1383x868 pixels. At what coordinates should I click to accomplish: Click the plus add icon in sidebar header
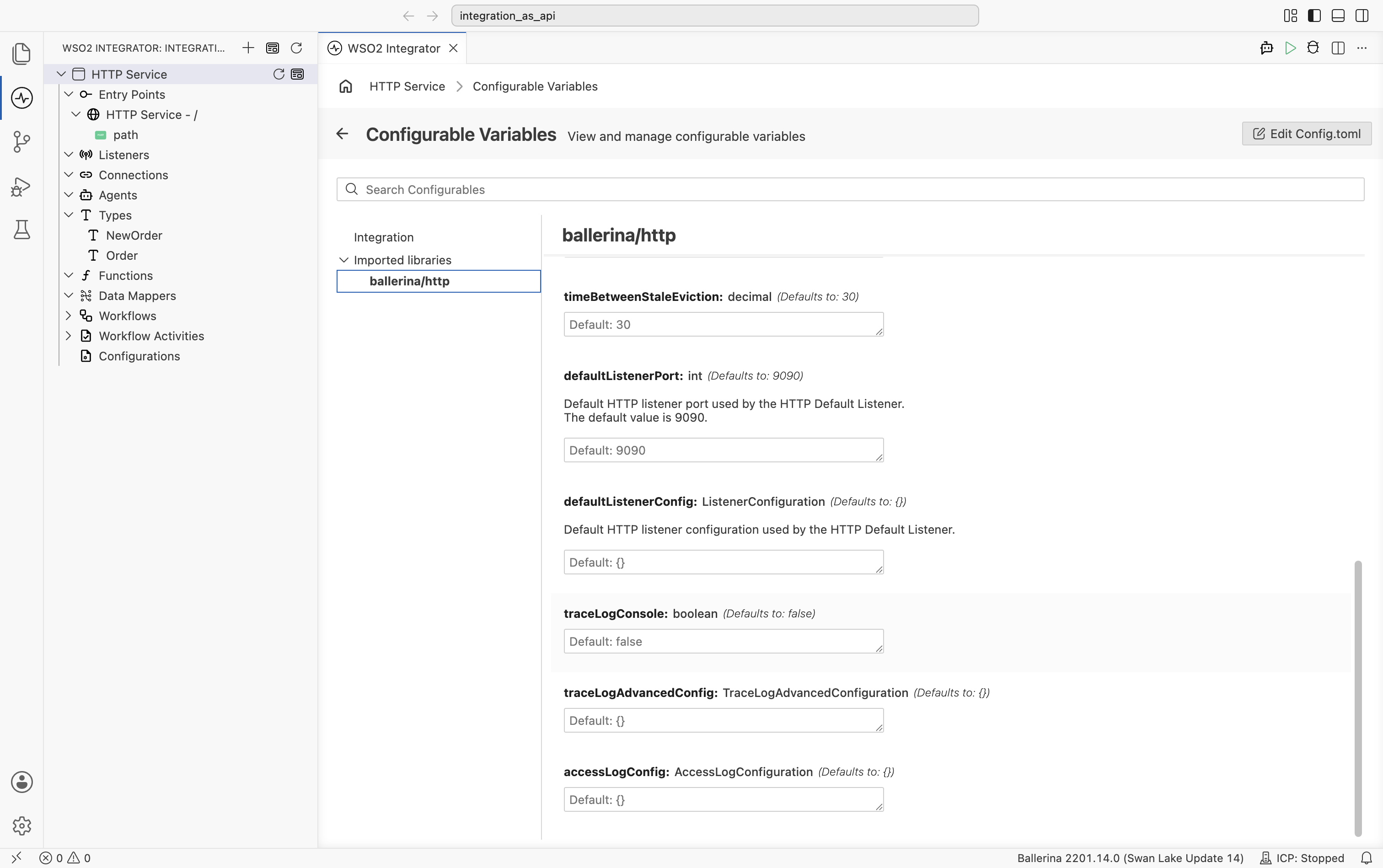(x=248, y=48)
